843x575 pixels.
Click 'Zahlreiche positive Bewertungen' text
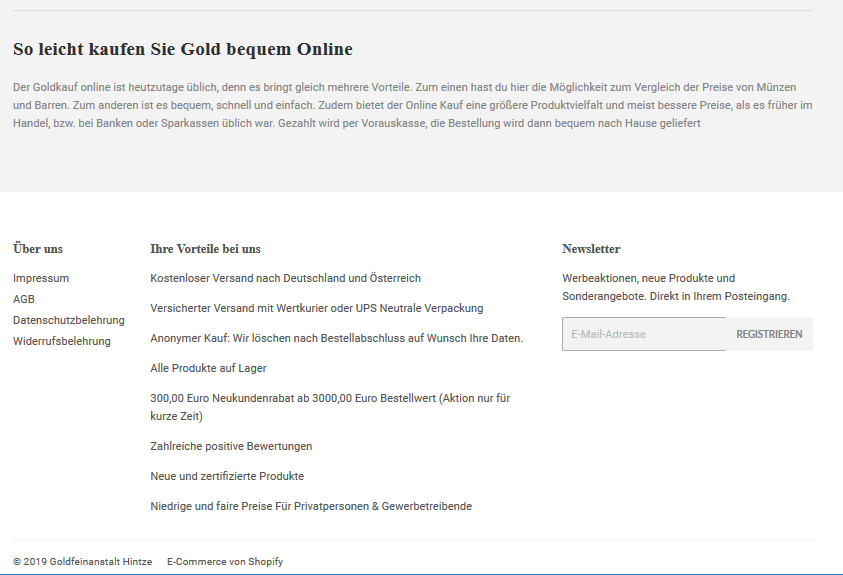[x=231, y=447]
